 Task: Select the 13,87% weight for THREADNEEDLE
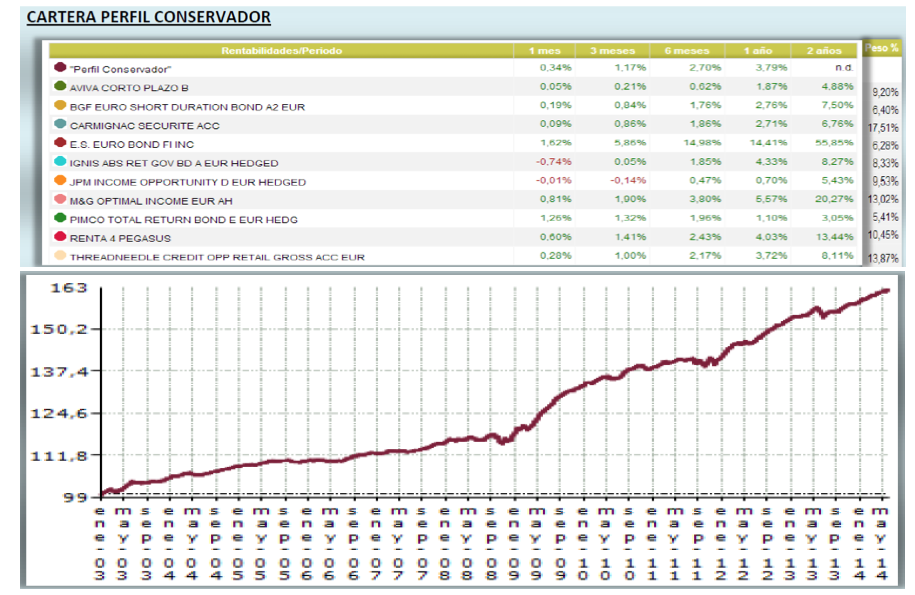click(883, 258)
